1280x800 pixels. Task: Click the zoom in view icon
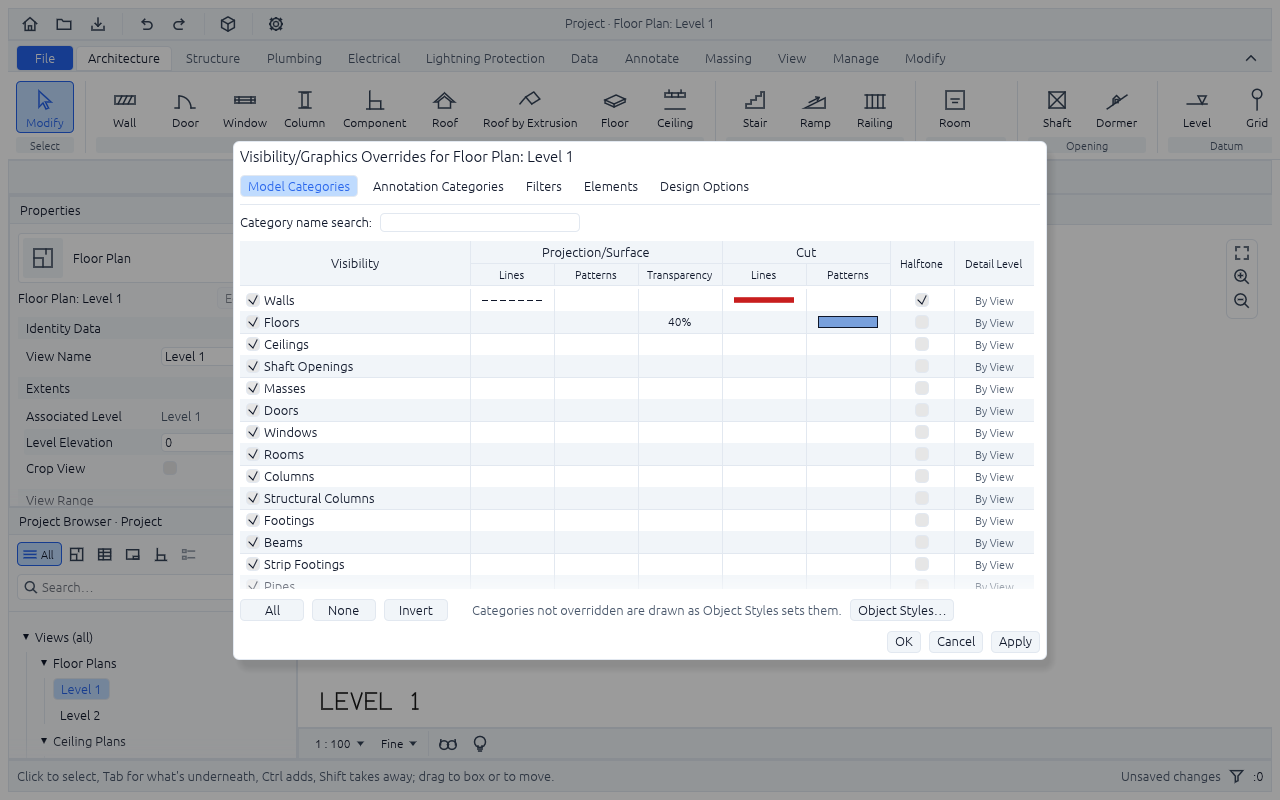tap(1242, 277)
